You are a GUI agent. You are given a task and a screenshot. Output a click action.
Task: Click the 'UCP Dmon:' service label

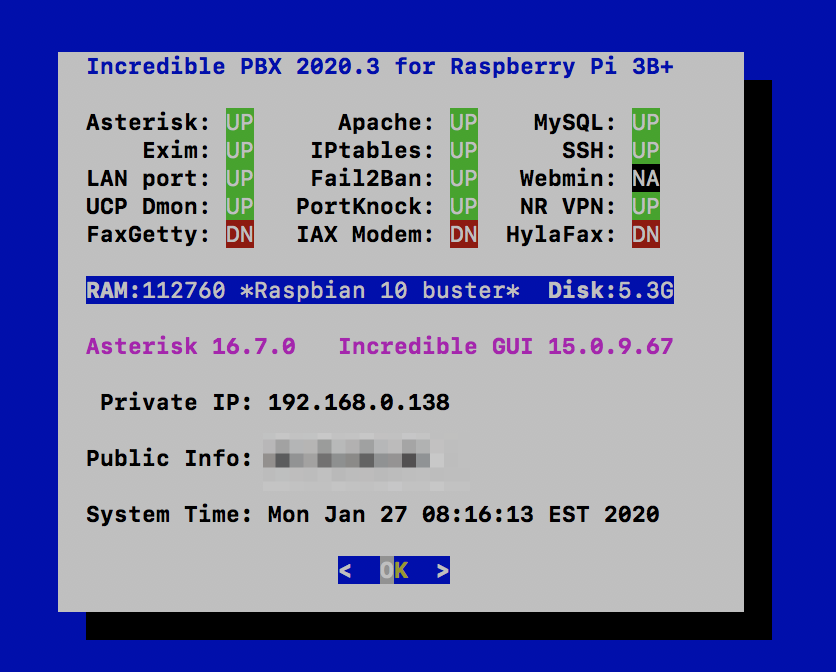coord(148,206)
